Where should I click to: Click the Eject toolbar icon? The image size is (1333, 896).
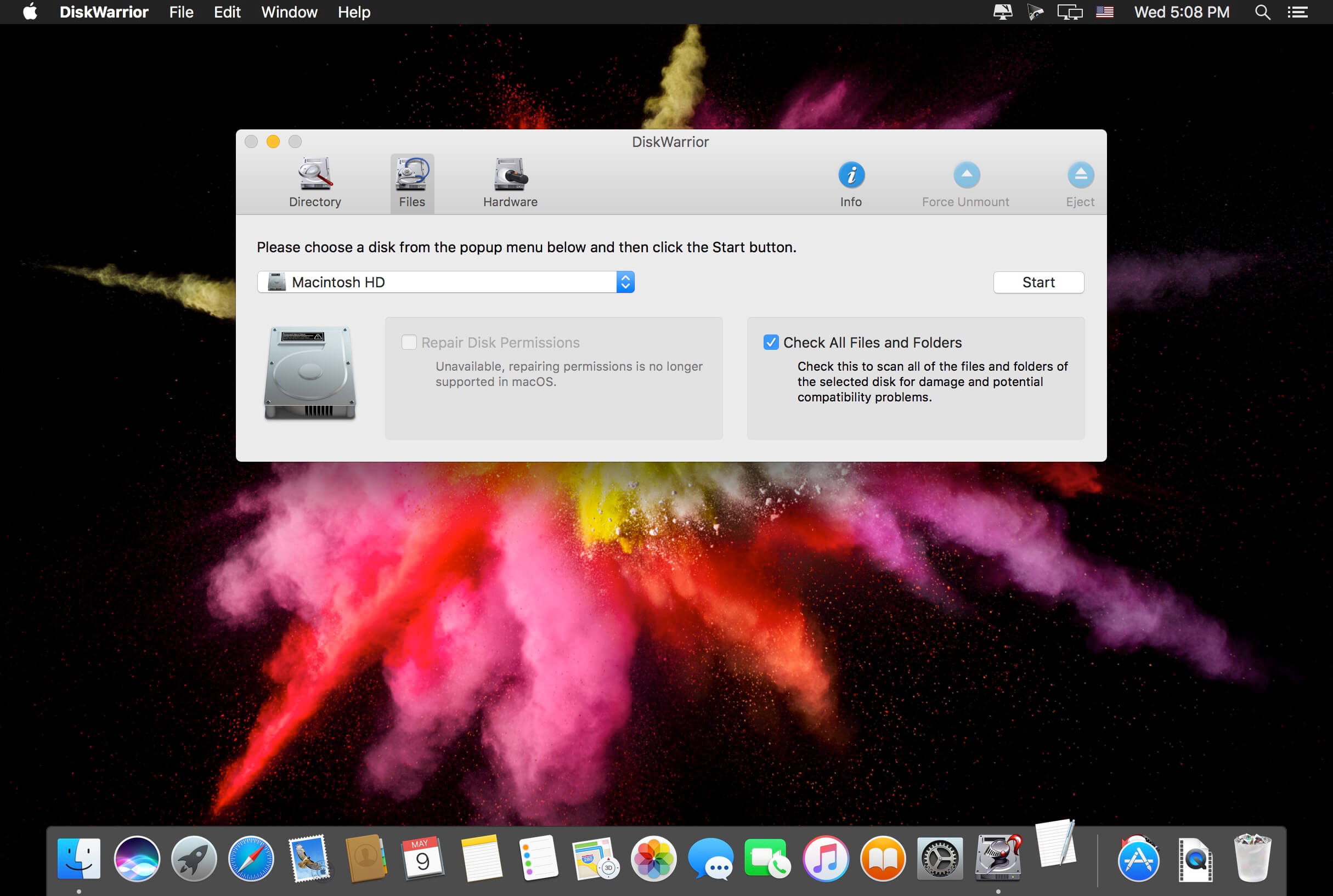[x=1080, y=175]
